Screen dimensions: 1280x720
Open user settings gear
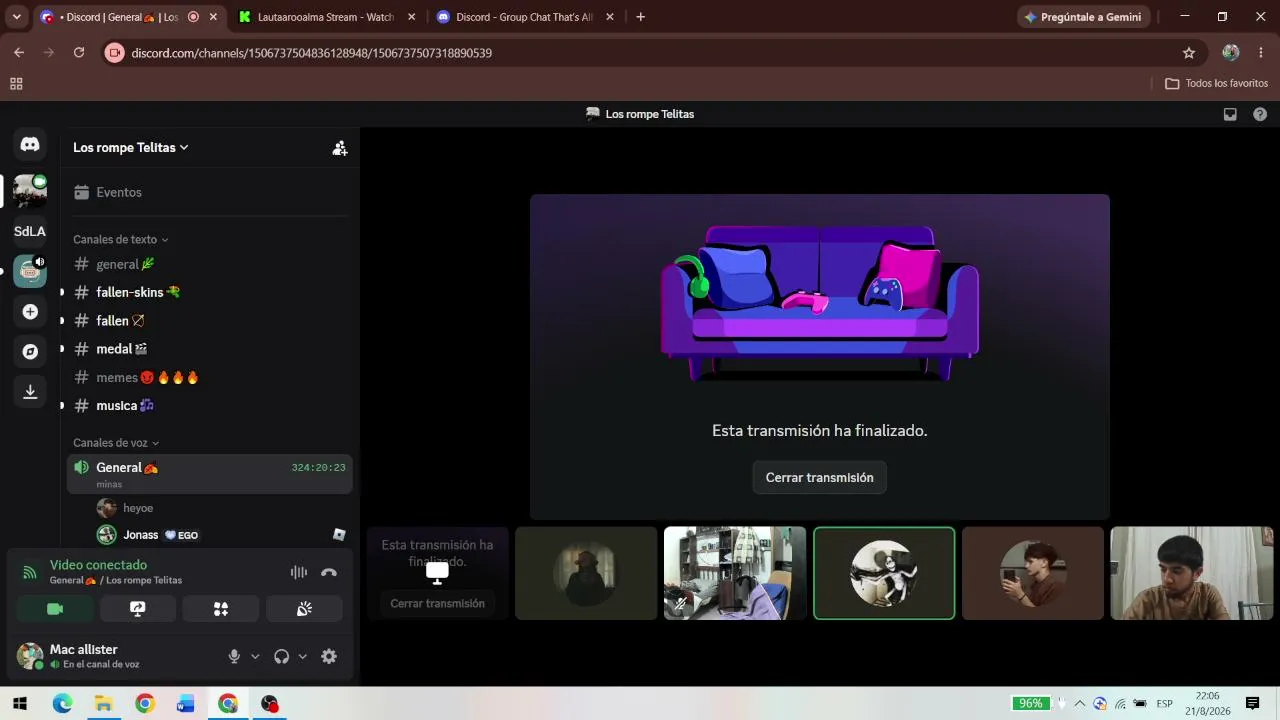pyautogui.click(x=329, y=656)
